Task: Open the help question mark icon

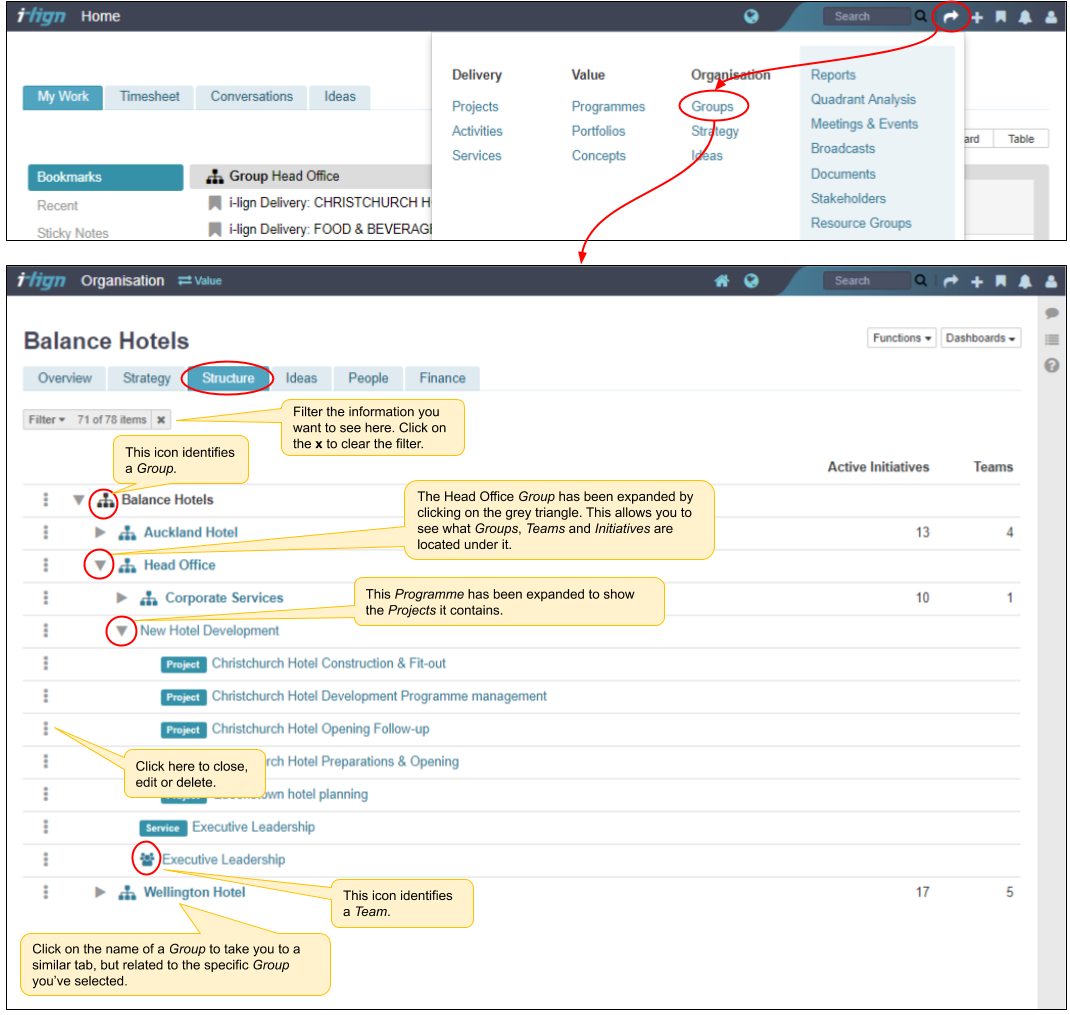Action: point(1052,365)
